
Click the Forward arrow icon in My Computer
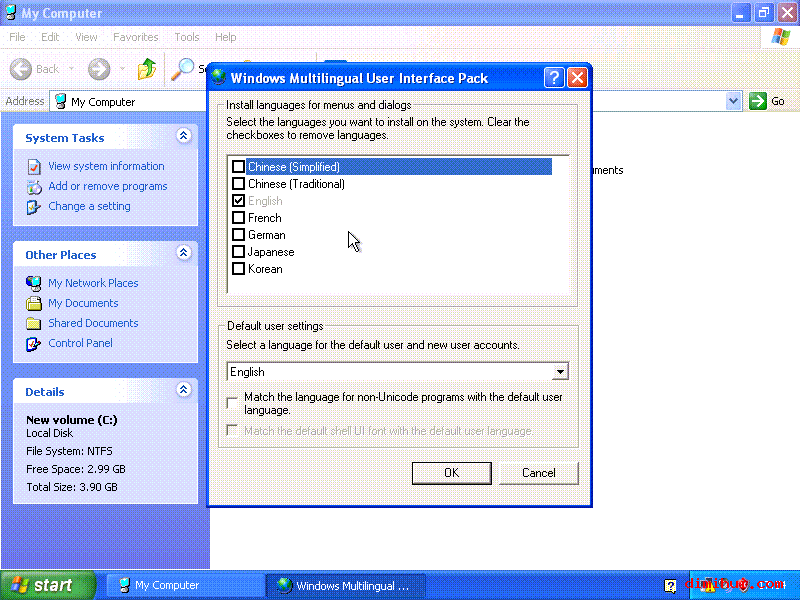(x=99, y=69)
